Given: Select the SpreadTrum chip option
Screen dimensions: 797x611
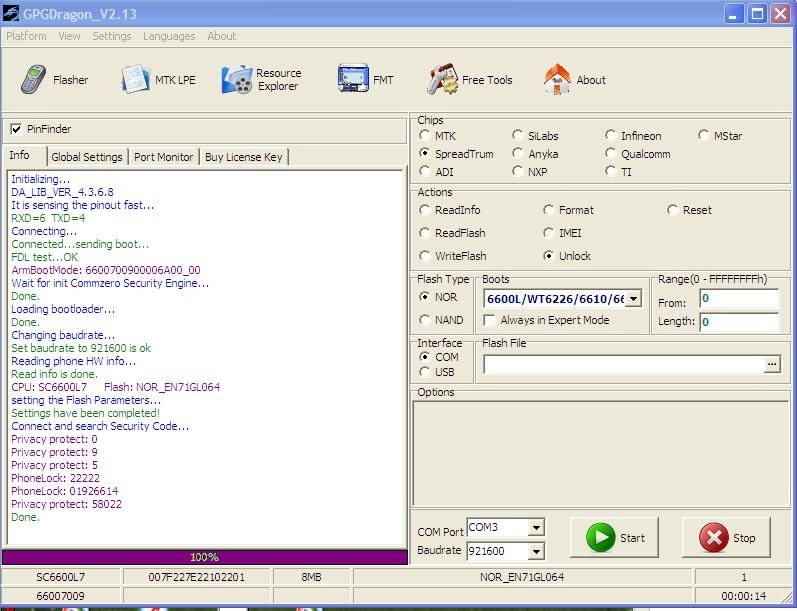Looking at the screenshot, I should [424, 153].
